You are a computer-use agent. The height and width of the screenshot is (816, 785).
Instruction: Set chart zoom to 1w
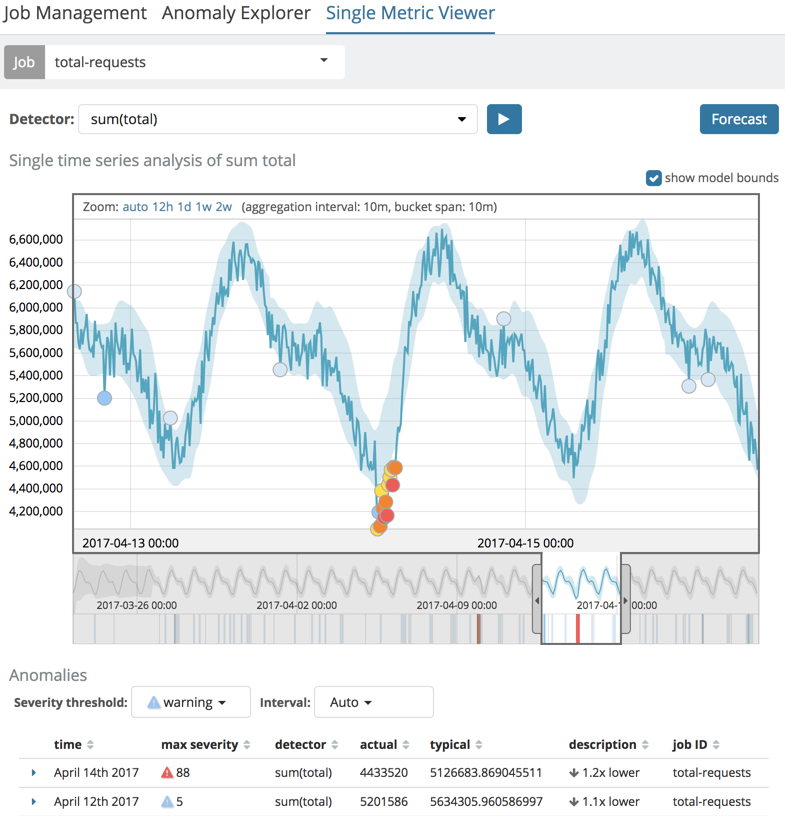(203, 207)
